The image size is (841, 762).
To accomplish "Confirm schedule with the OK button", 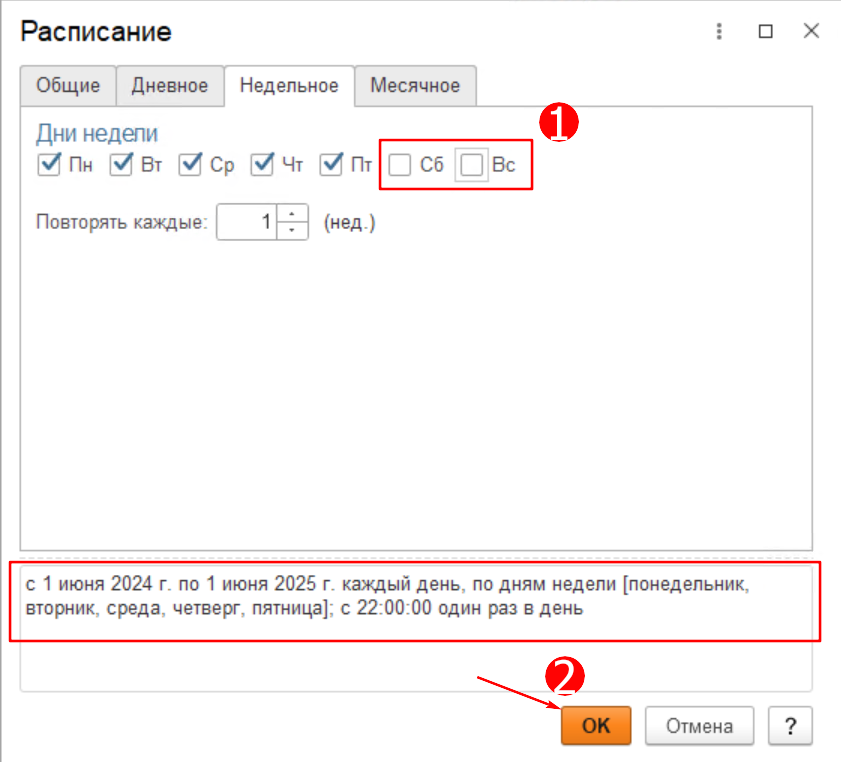I will (x=596, y=726).
